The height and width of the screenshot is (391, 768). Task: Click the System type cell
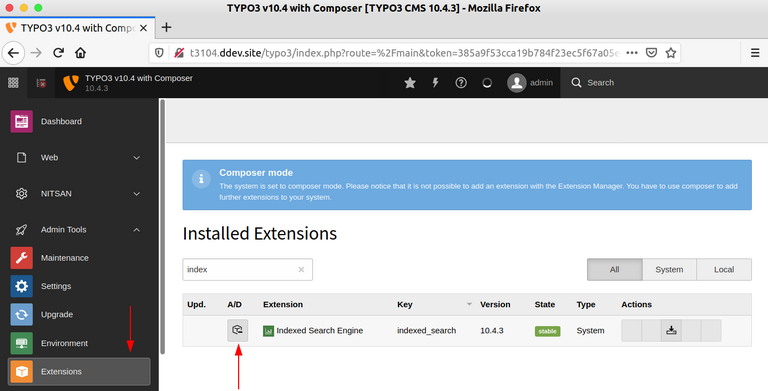(x=590, y=331)
